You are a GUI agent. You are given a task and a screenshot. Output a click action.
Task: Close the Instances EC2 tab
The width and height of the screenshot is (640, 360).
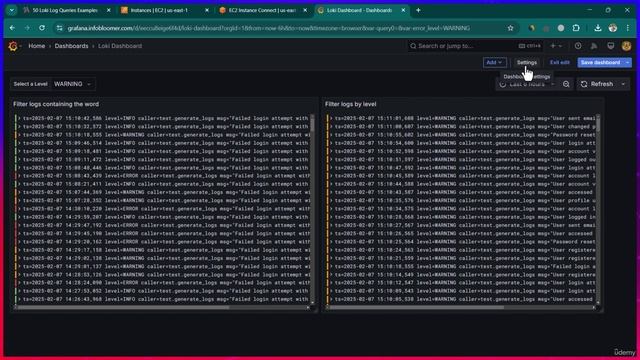[x=207, y=10]
